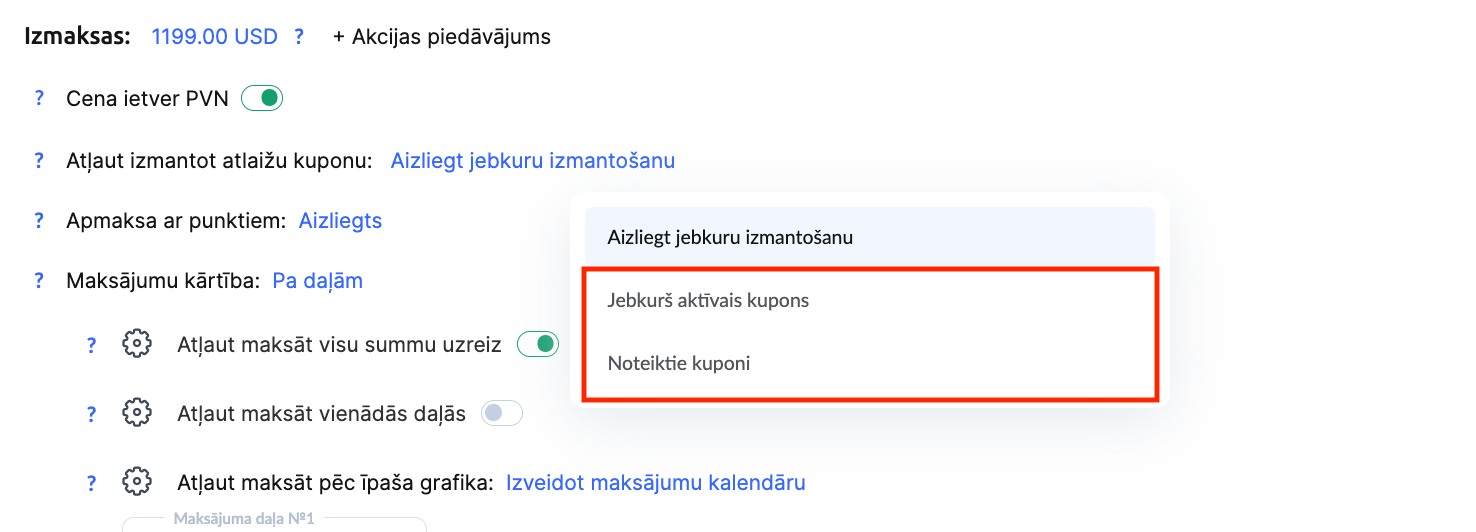
Task: Click the 1199.00 USD price link
Action: (214, 37)
